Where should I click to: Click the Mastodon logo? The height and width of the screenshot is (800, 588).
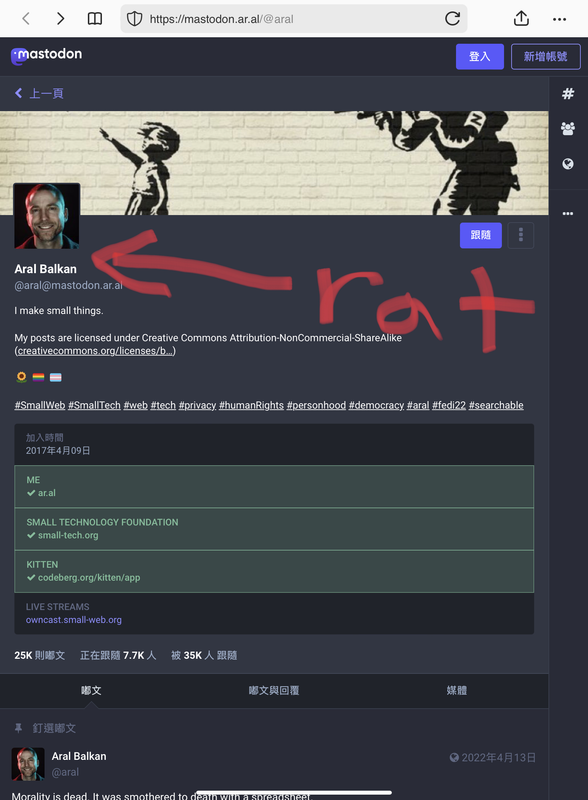tap(46, 55)
